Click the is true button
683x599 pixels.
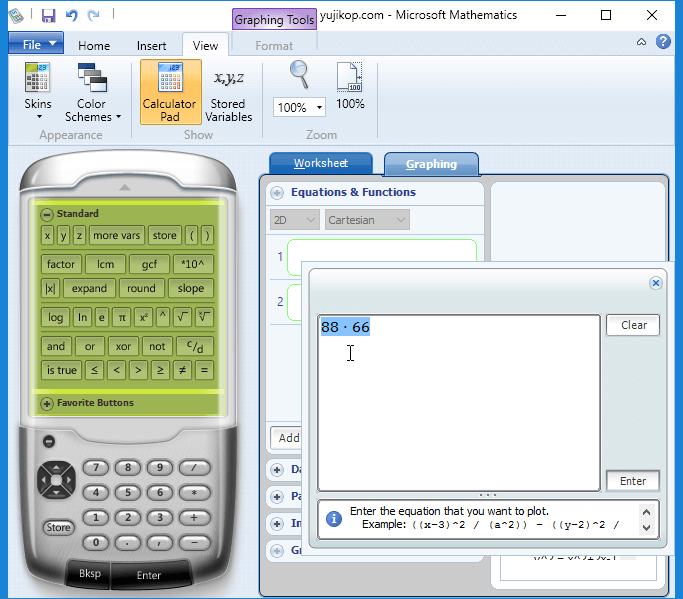pos(61,371)
